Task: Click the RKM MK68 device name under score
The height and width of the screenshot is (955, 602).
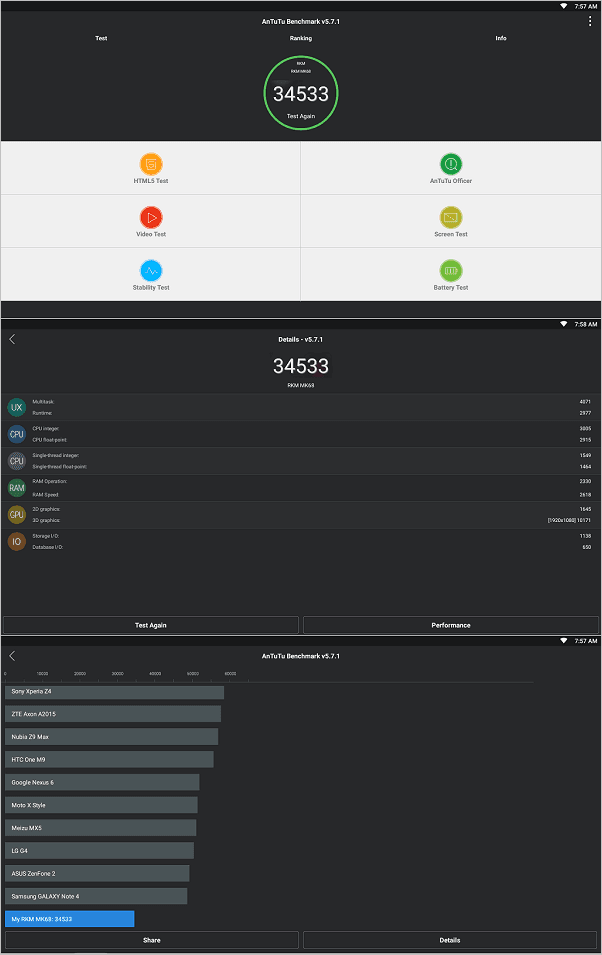Action: tap(301, 386)
